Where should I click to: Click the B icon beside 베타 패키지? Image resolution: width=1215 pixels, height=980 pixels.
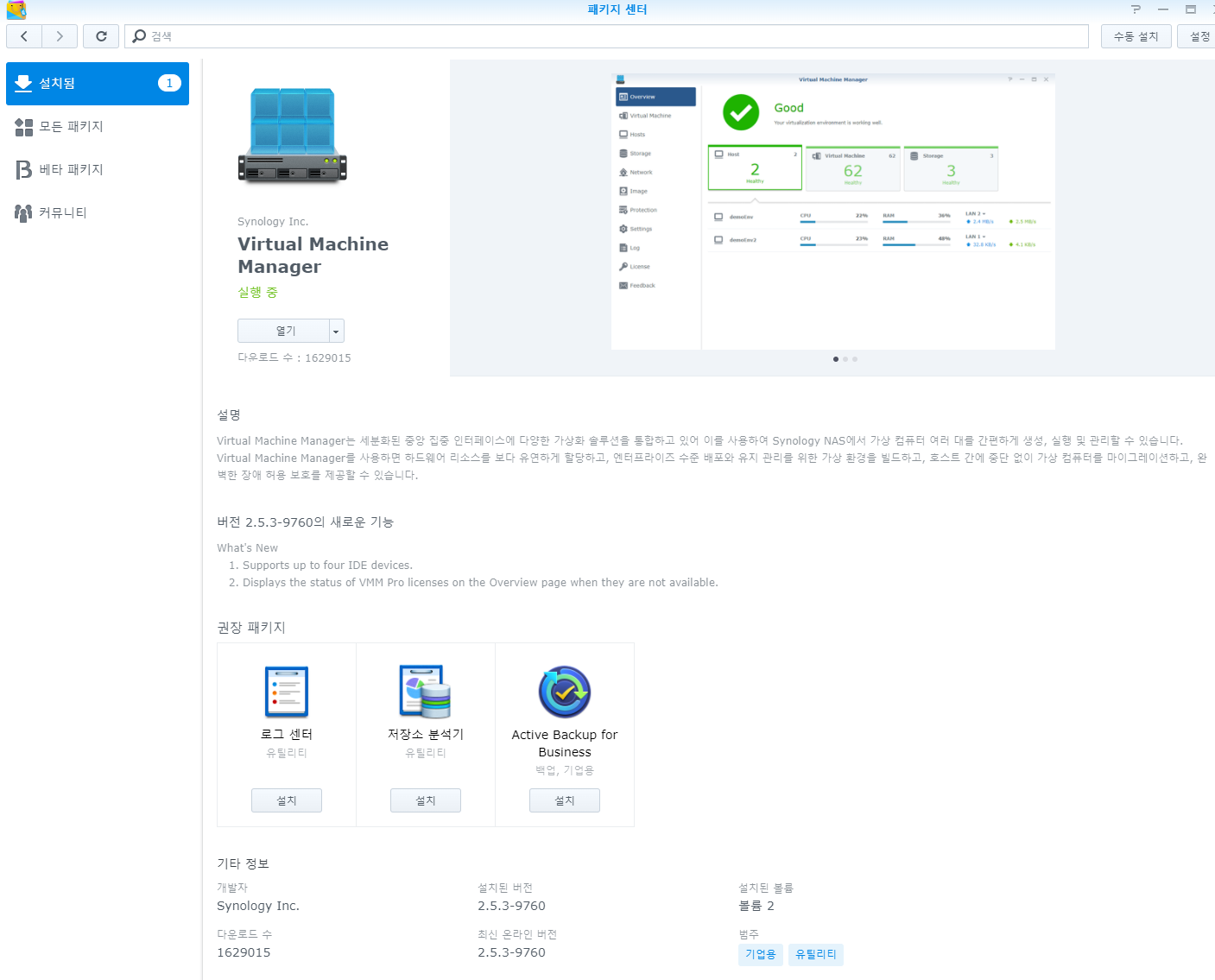click(23, 170)
